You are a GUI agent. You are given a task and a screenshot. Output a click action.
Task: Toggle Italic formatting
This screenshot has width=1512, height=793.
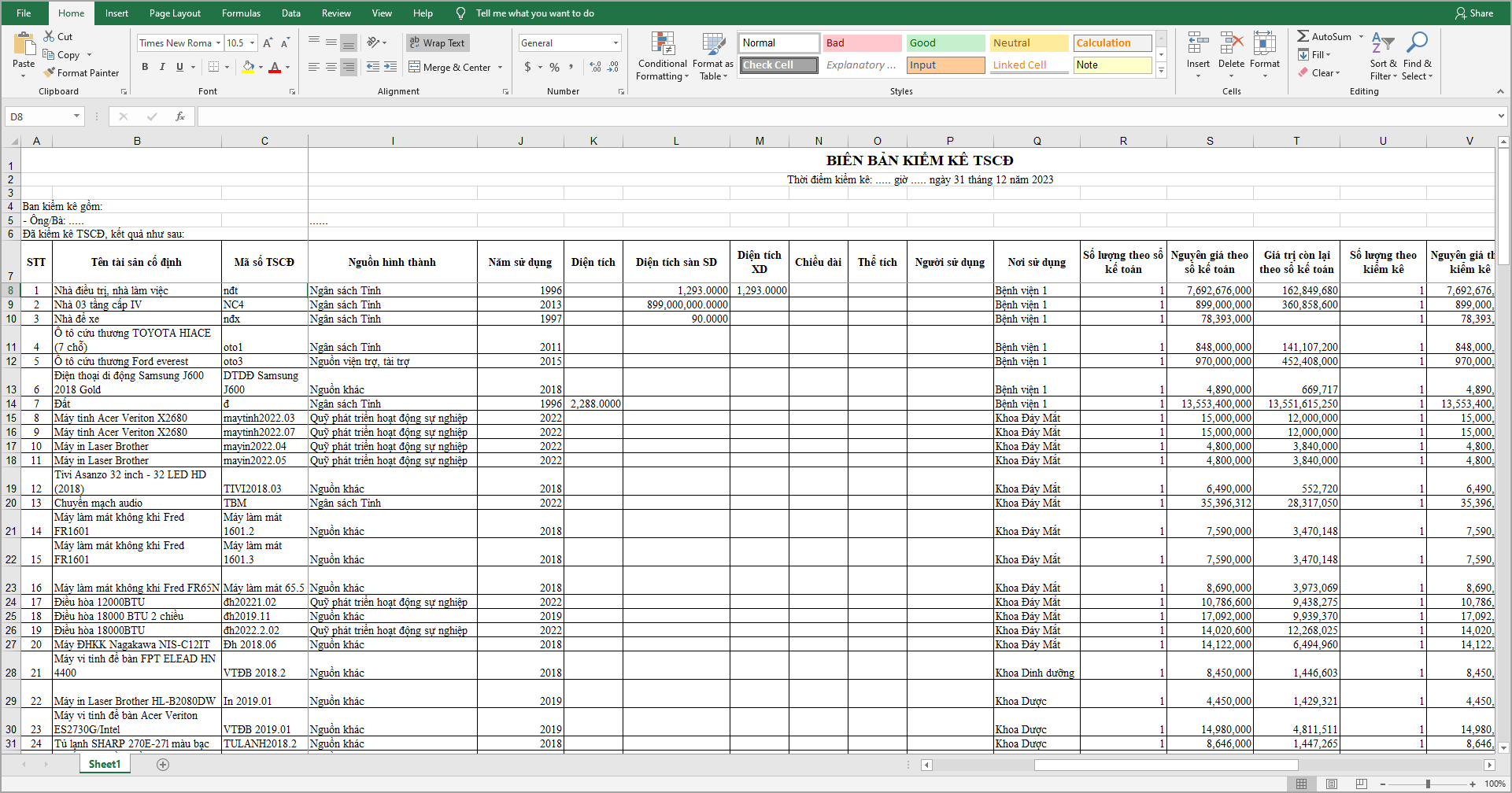tap(162, 67)
